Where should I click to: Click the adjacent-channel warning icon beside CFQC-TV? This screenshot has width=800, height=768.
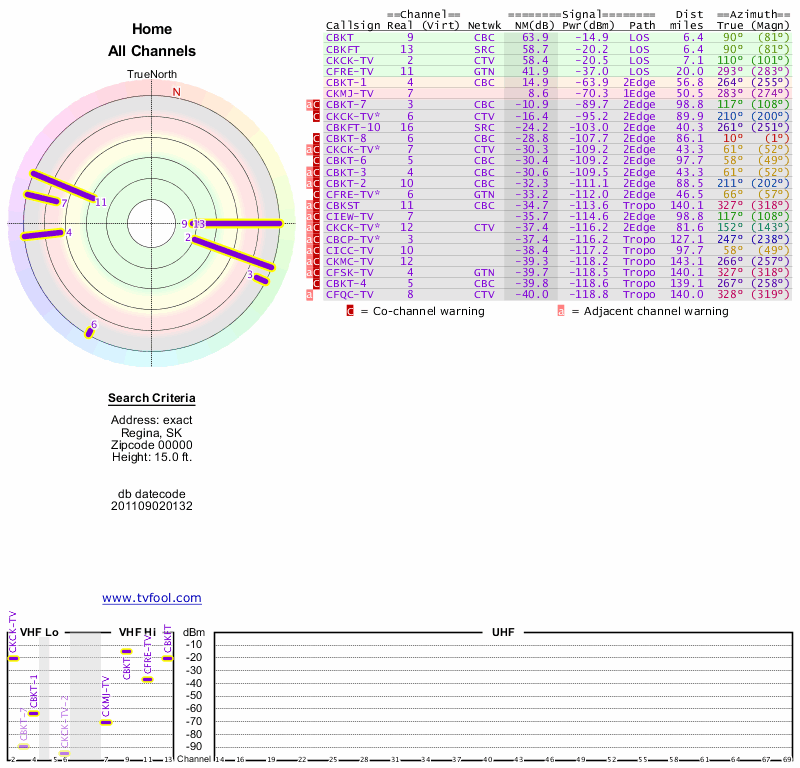pos(309,294)
